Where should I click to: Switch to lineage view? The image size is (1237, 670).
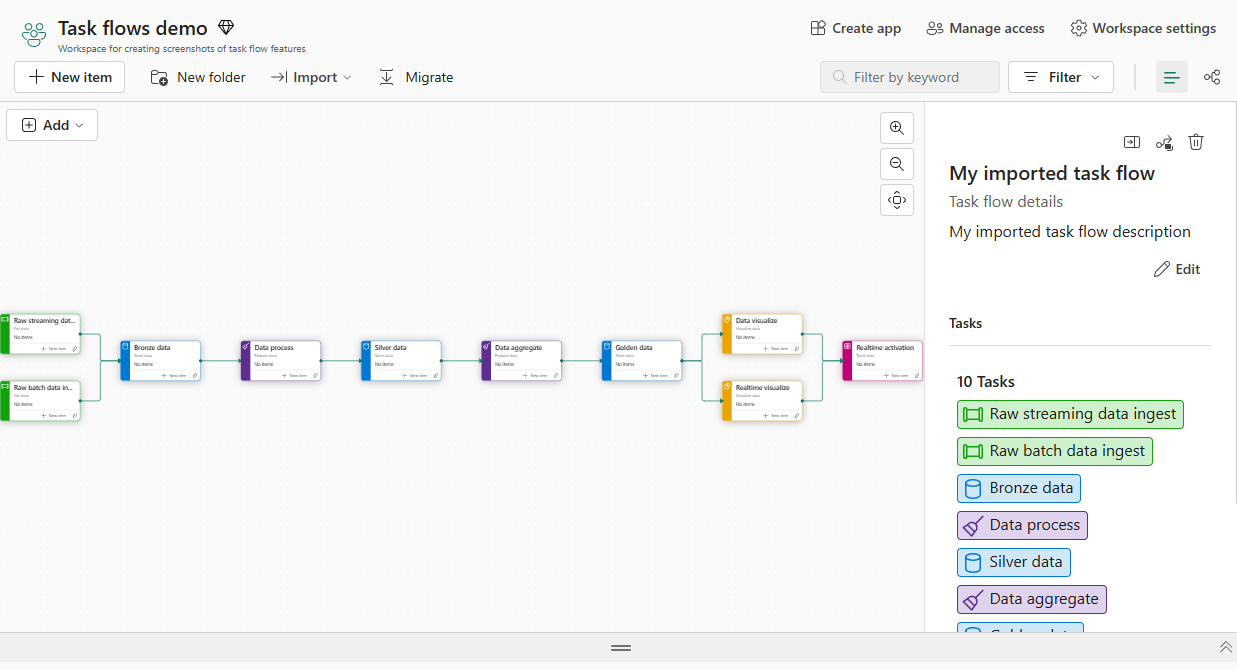[1212, 76]
